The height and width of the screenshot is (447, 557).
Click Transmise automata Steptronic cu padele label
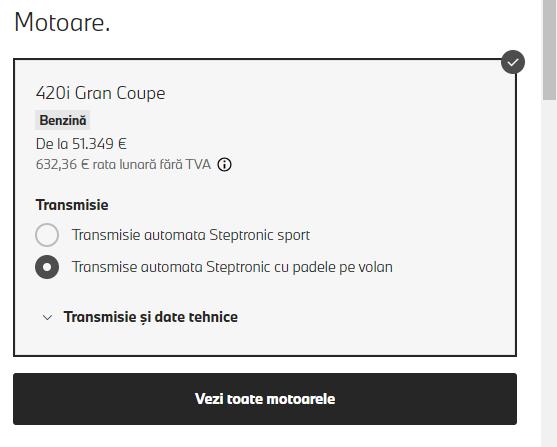click(x=232, y=267)
